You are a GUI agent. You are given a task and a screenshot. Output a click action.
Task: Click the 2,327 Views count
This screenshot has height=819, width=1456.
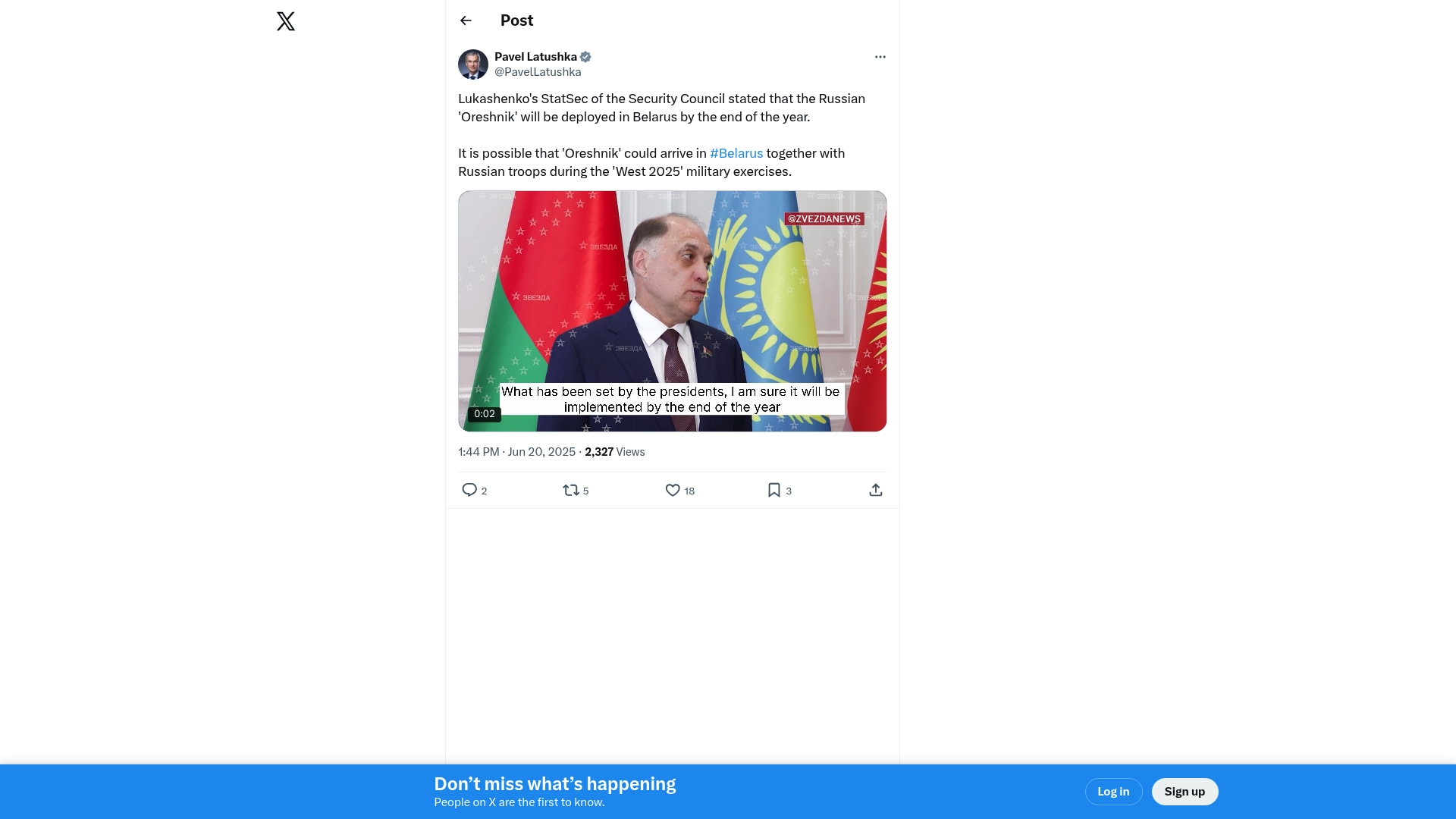point(614,452)
